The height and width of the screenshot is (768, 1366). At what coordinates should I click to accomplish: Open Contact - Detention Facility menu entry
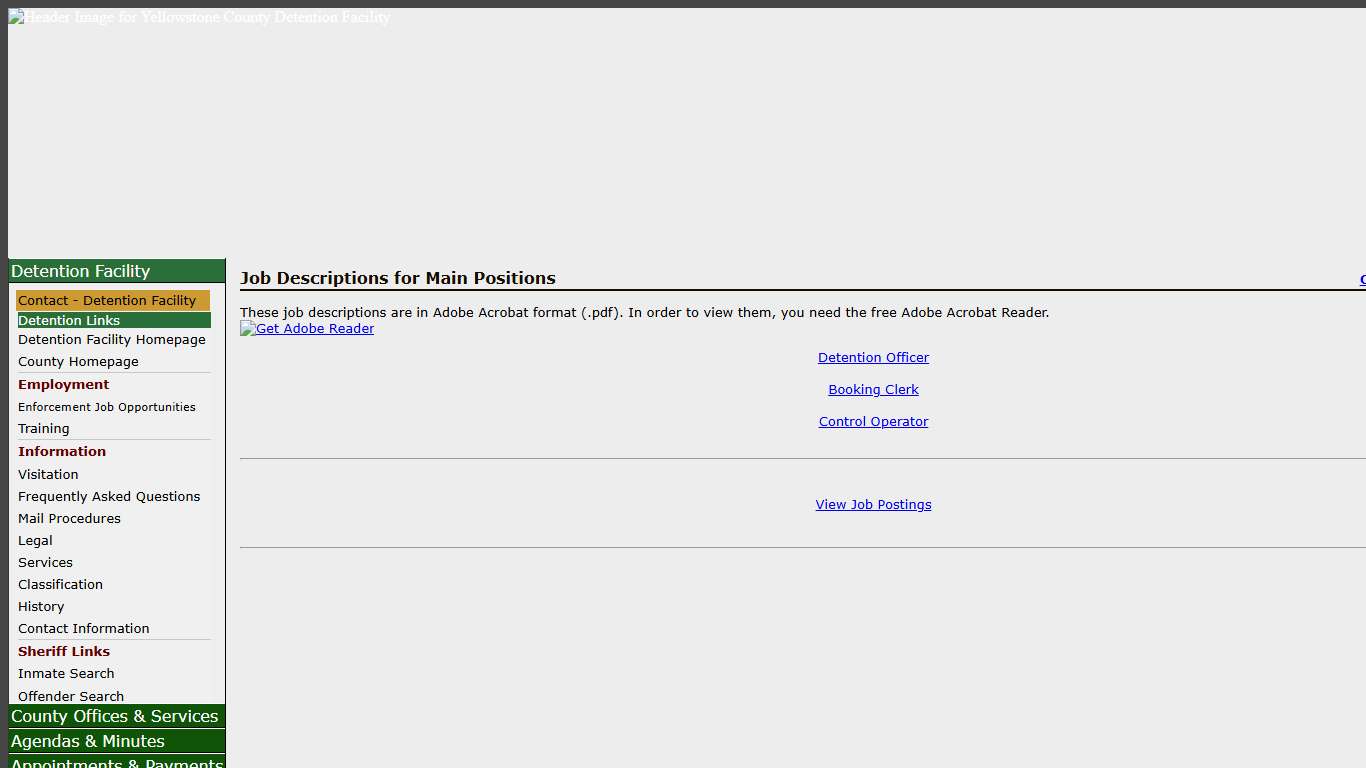point(106,300)
